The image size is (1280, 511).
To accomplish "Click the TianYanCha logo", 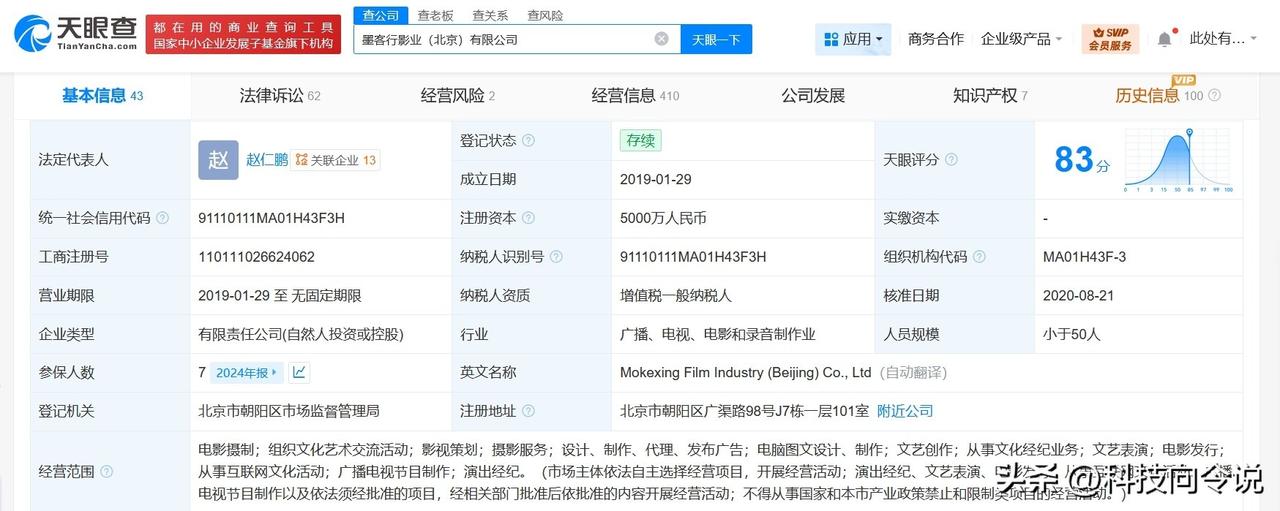I will 76,33.
